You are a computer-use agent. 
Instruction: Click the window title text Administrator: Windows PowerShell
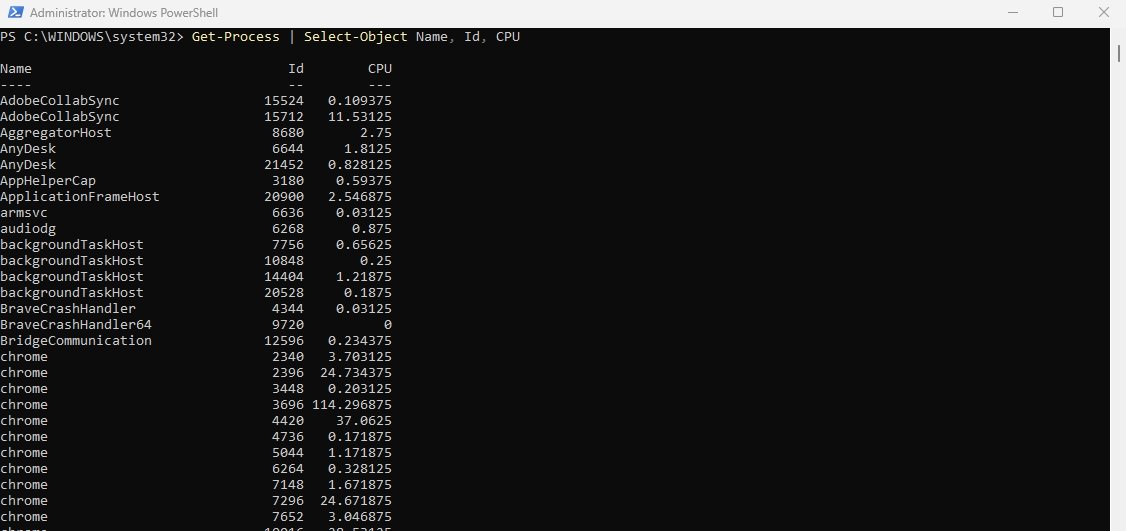[124, 13]
